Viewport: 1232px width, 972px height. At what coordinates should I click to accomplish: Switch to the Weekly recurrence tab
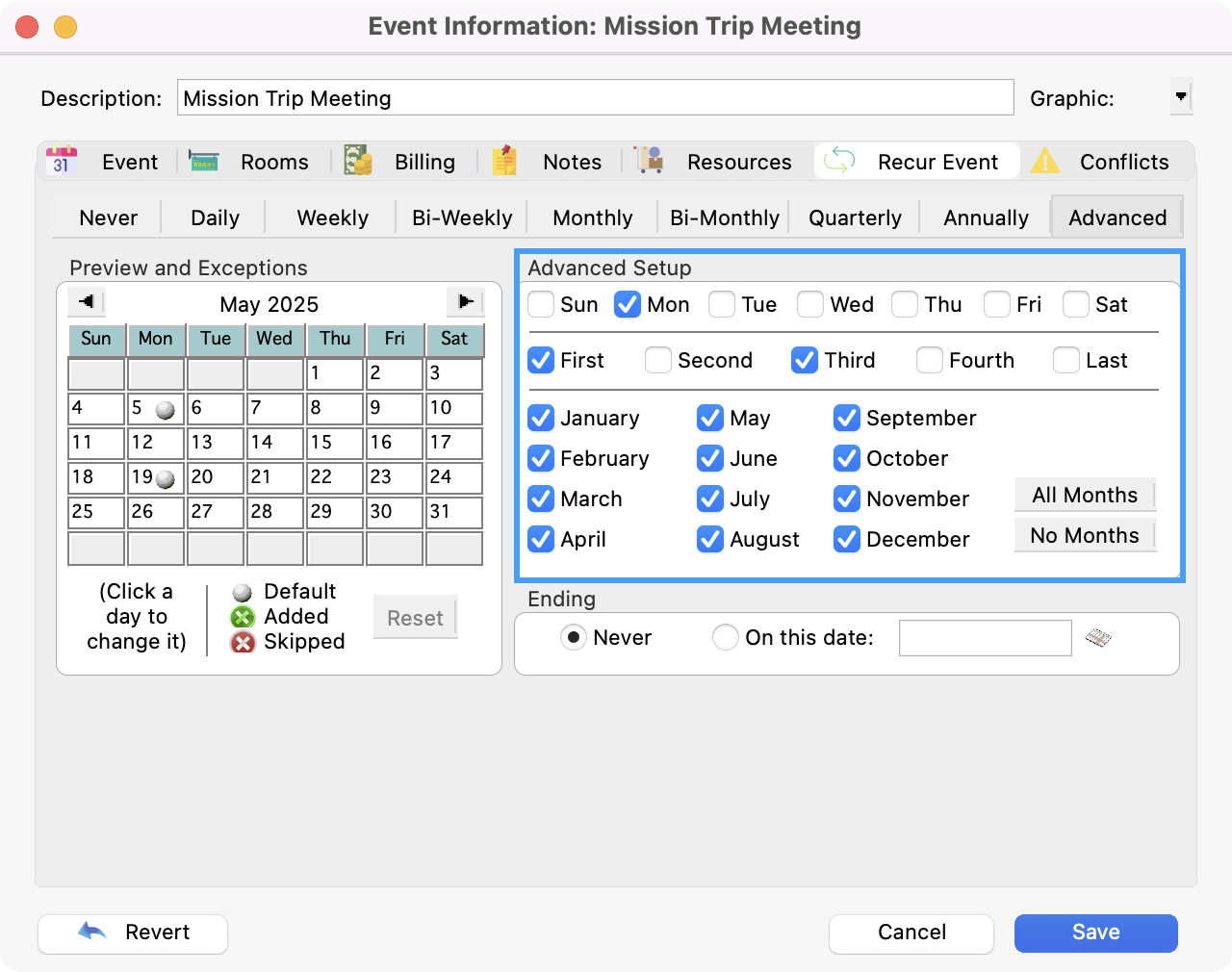pyautogui.click(x=332, y=217)
